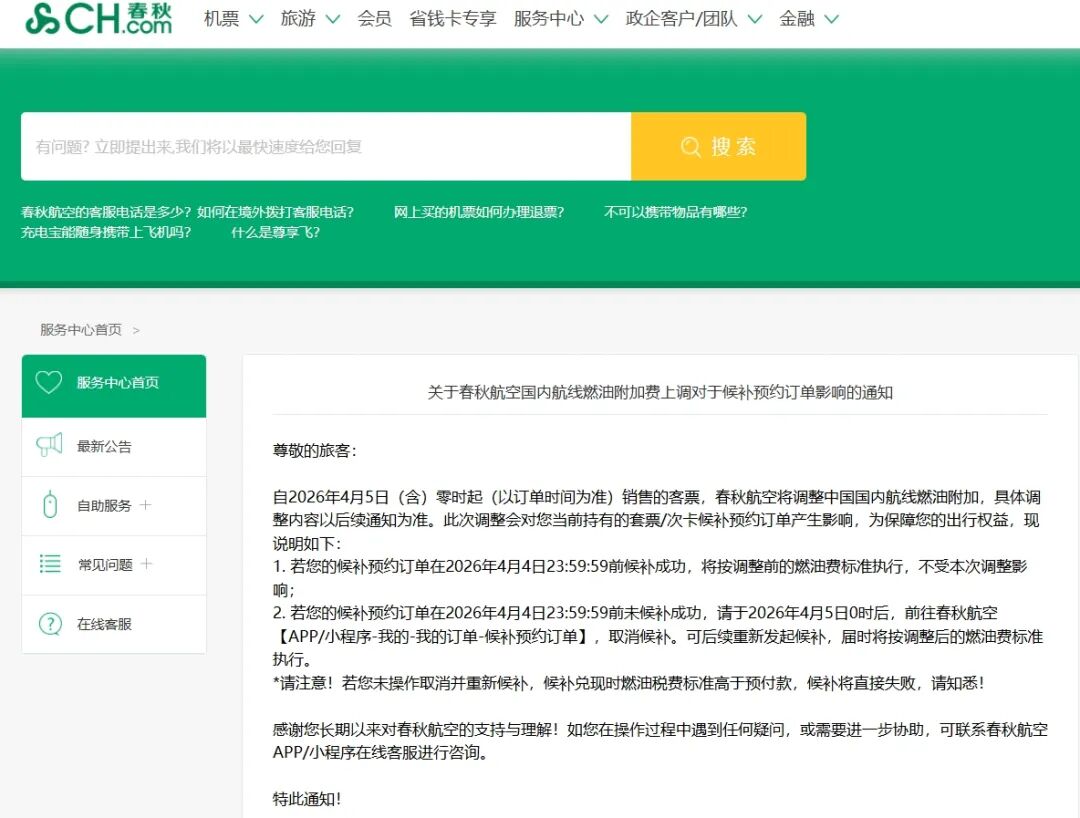Click the heart icon beside 服务中心首页

click(49, 382)
